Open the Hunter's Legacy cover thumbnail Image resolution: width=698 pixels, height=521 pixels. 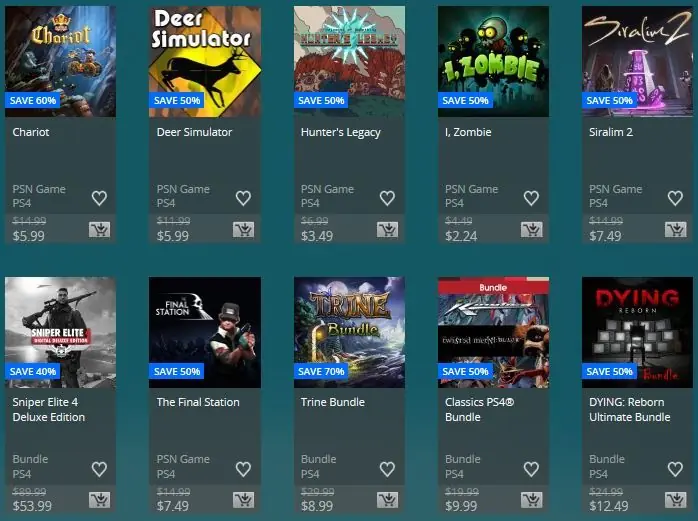349,61
